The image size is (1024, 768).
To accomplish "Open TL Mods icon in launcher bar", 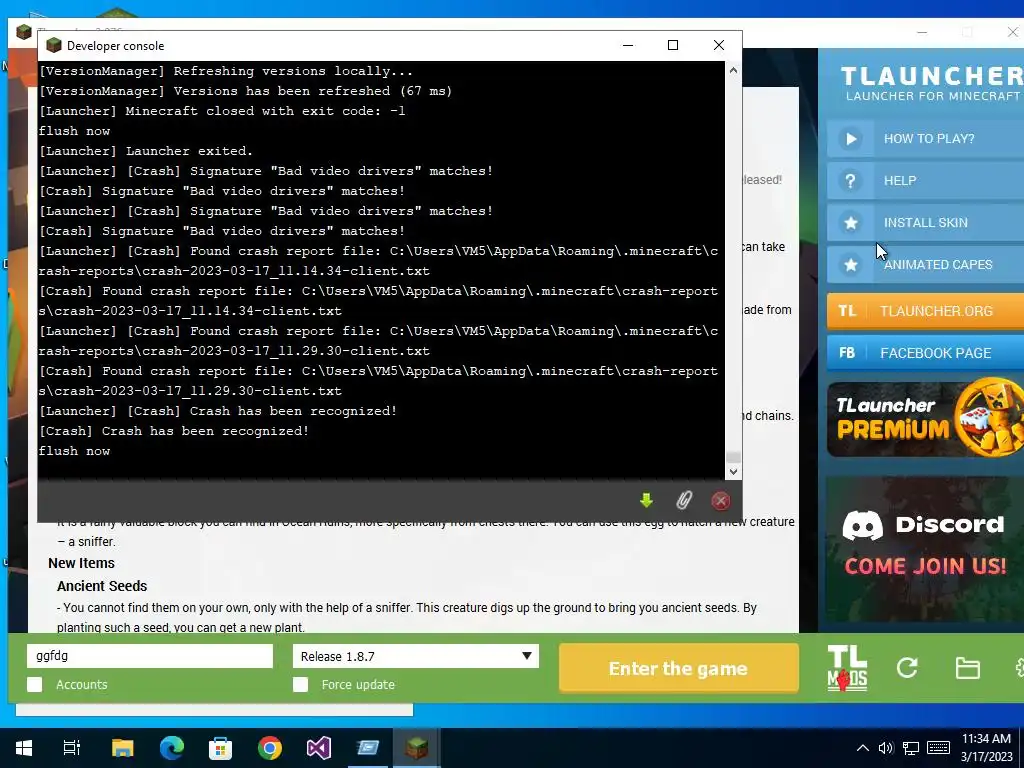I will tap(847, 668).
